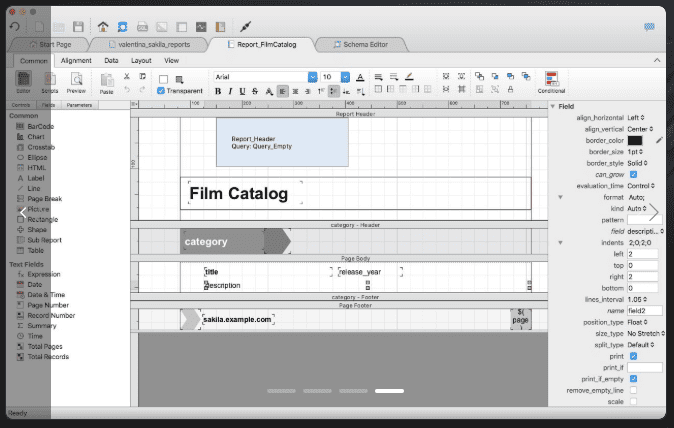Click the revert circular arrow icon

click(15, 27)
